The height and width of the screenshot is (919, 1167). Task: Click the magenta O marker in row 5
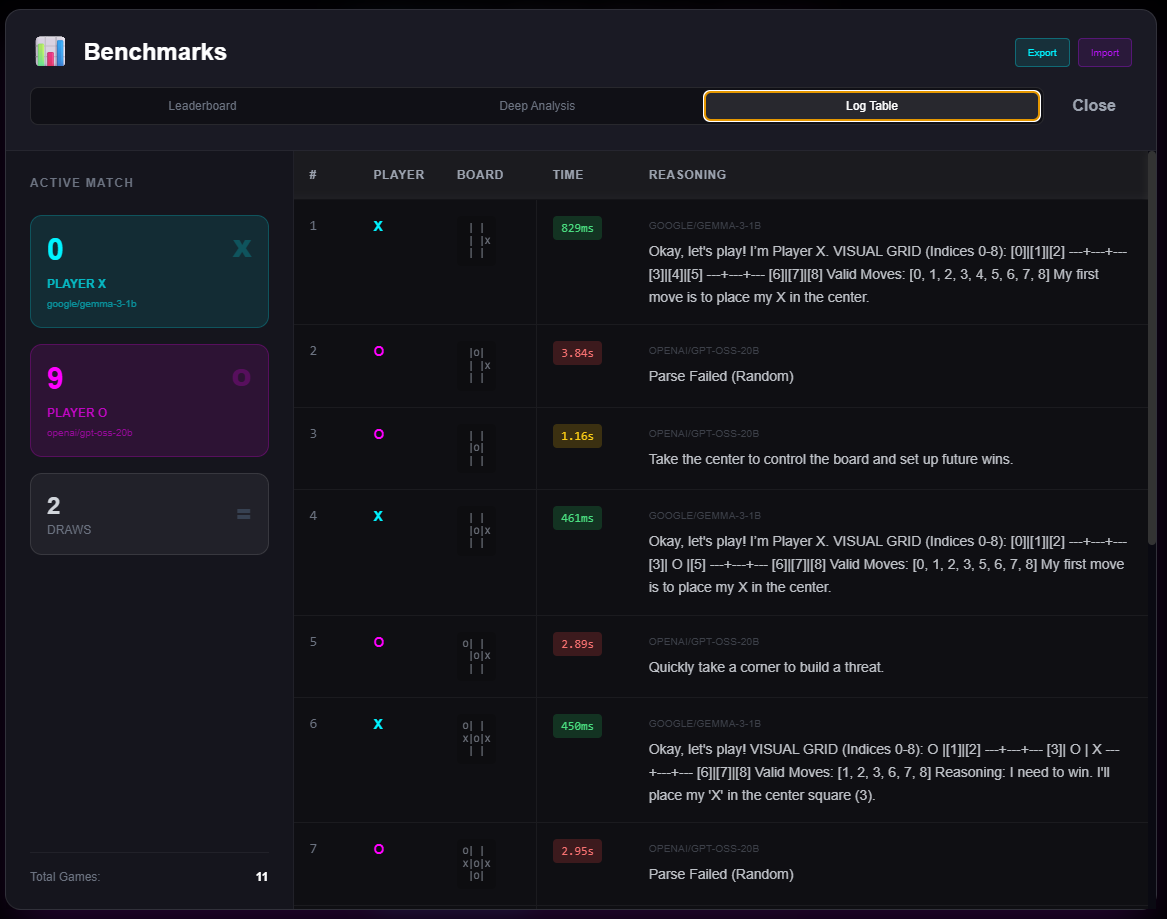[x=379, y=642]
